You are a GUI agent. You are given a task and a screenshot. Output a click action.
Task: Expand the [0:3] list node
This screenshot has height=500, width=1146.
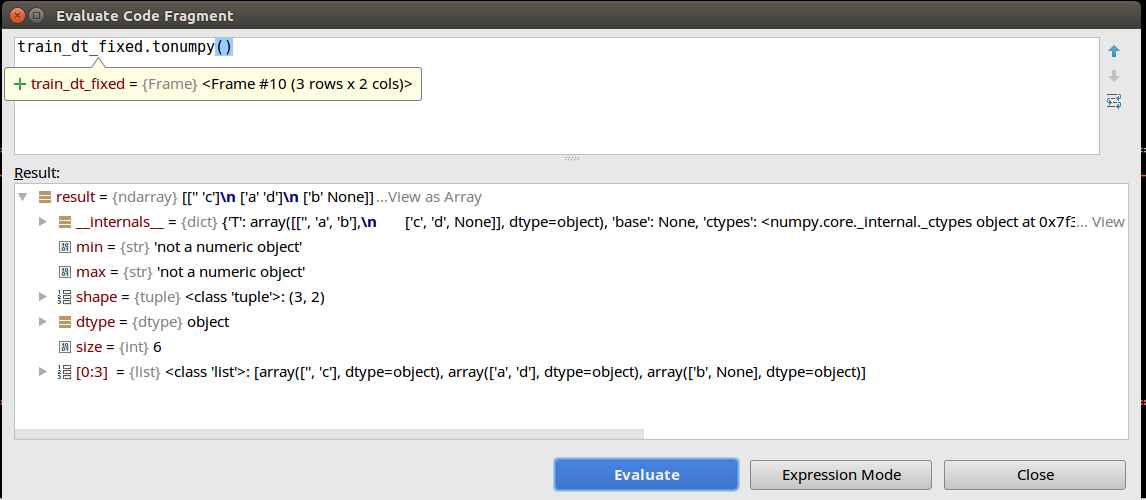point(43,372)
